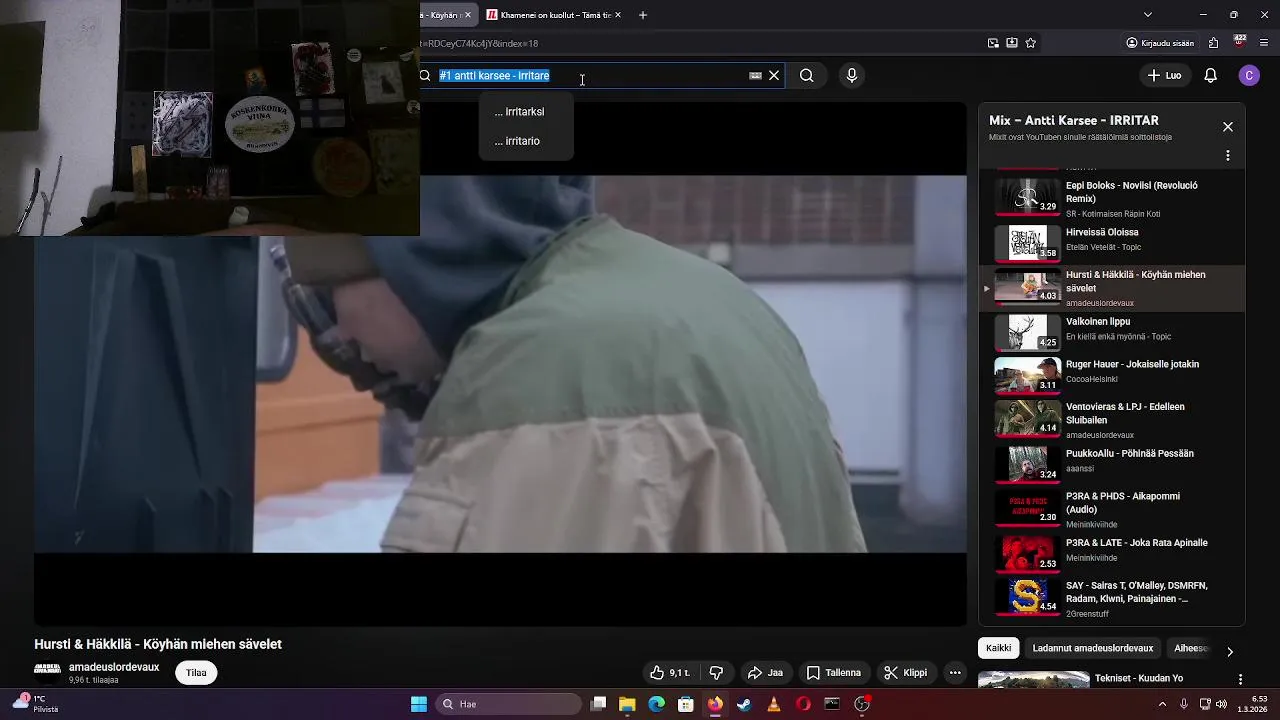1280x720 pixels.
Task: Select the Kaikki filter chip
Action: pyautogui.click(x=998, y=648)
